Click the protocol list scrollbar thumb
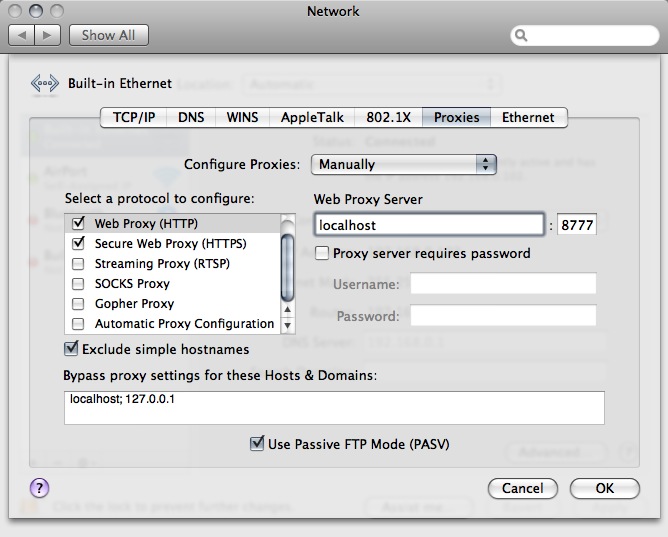 point(288,267)
